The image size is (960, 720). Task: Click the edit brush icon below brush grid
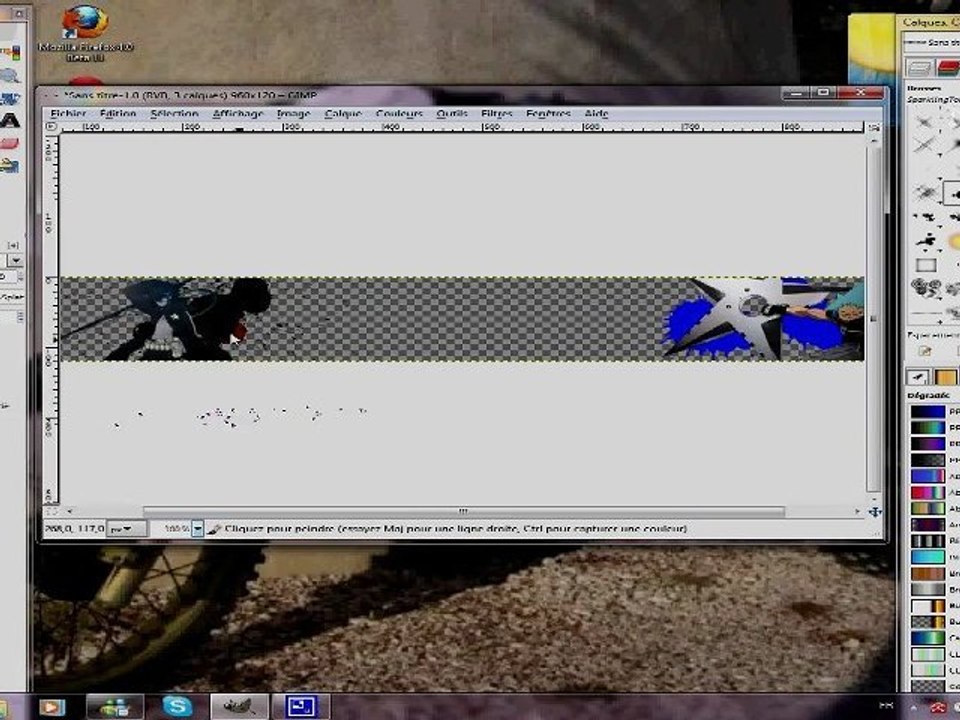(924, 351)
